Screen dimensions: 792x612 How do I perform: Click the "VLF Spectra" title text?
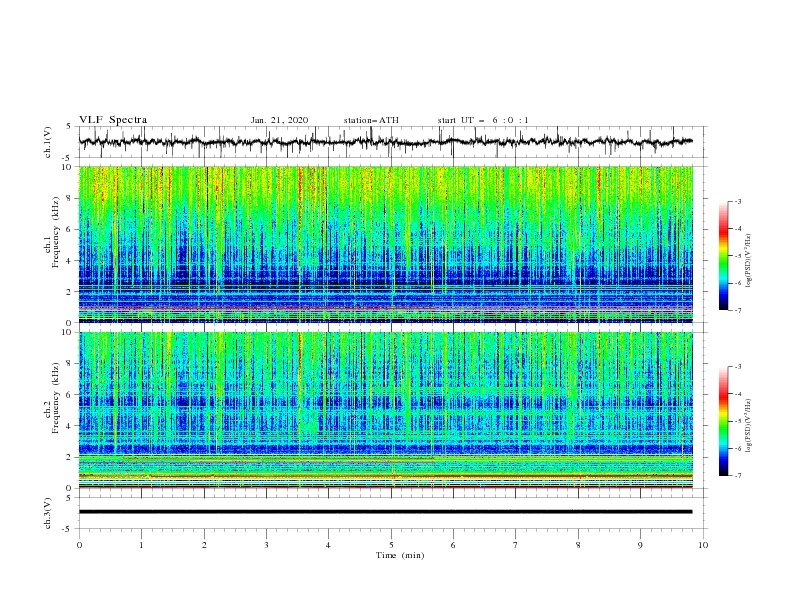(113, 120)
